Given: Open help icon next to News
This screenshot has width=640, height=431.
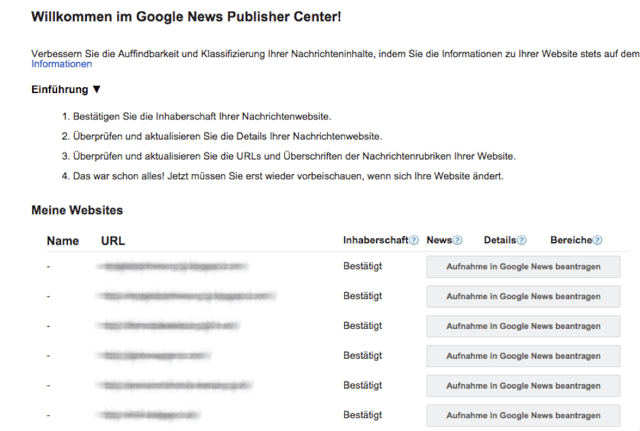Looking at the screenshot, I should click(458, 240).
